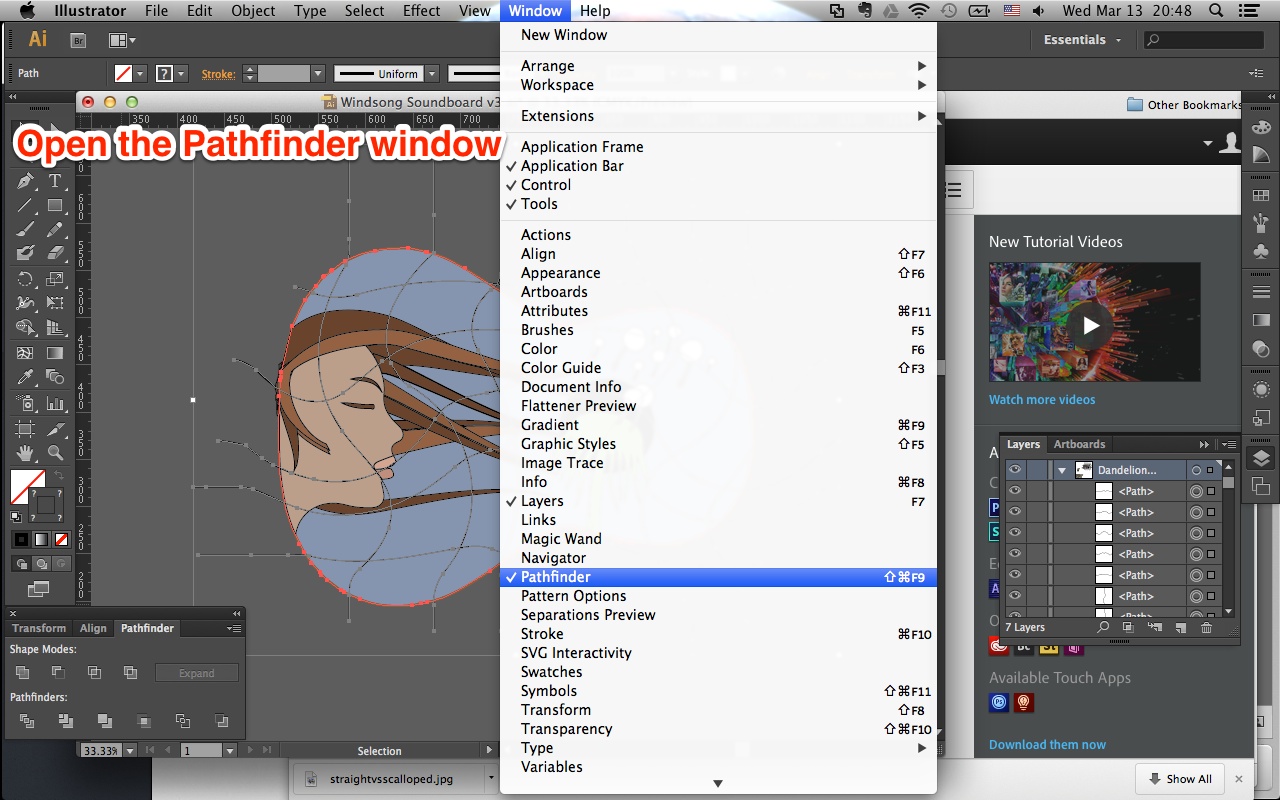Select the Type tool

tap(55, 181)
